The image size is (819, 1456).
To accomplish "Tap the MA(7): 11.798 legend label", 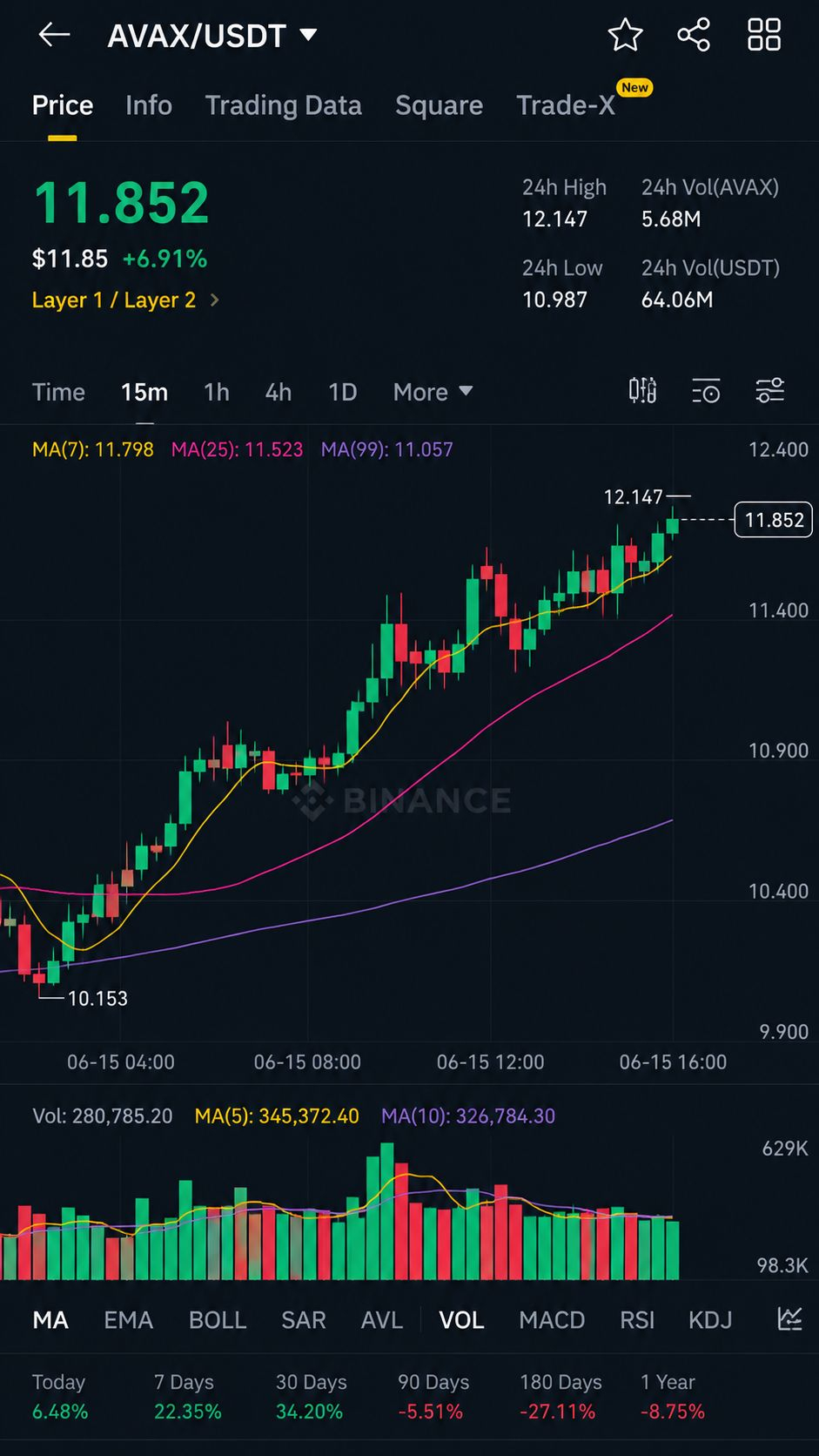I will tap(93, 449).
